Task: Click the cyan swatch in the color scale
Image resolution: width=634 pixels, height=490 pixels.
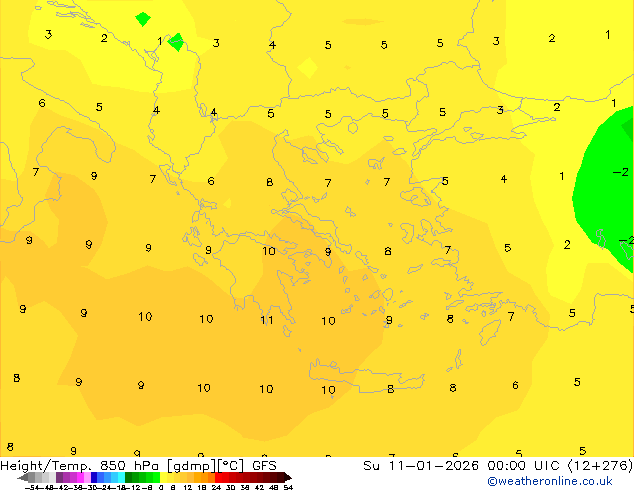Action: pos(121,477)
